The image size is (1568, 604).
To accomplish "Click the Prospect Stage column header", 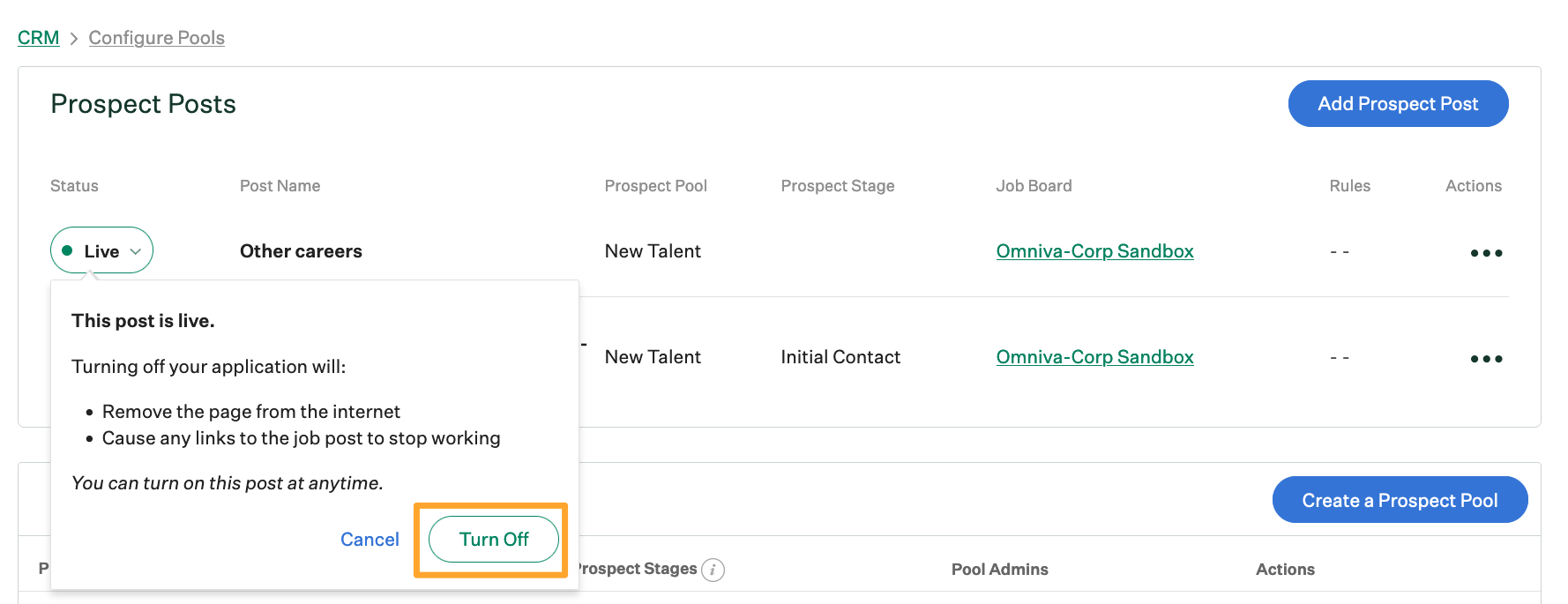I will point(837,186).
